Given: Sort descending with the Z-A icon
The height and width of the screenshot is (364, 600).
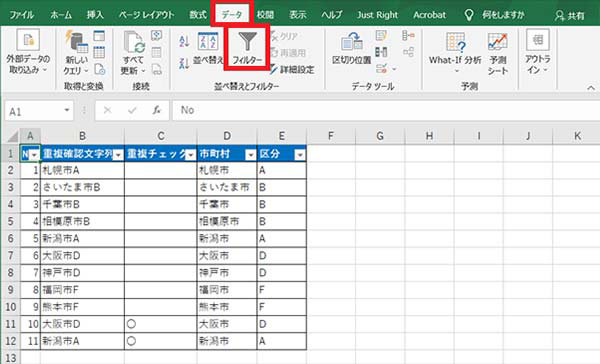Looking at the screenshot, I should pos(184,63).
